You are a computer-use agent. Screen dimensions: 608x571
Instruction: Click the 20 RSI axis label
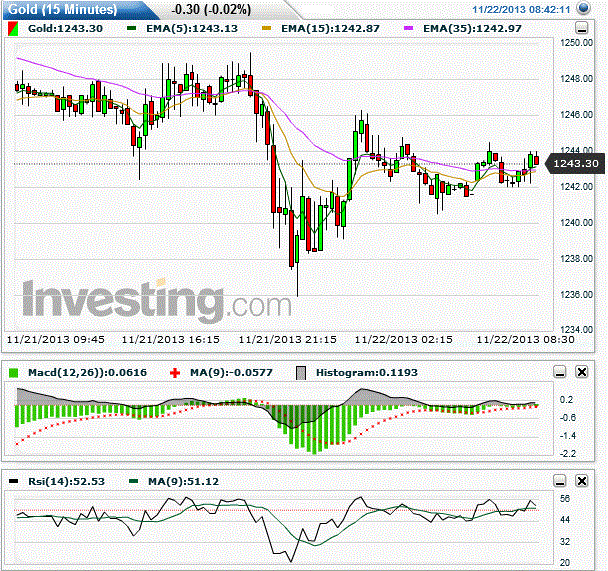coord(565,562)
